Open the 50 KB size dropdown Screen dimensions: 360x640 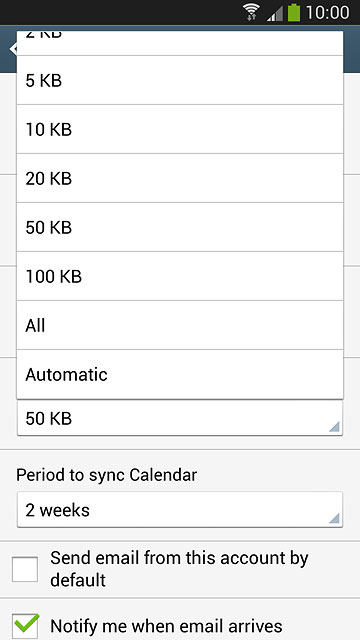[180, 418]
